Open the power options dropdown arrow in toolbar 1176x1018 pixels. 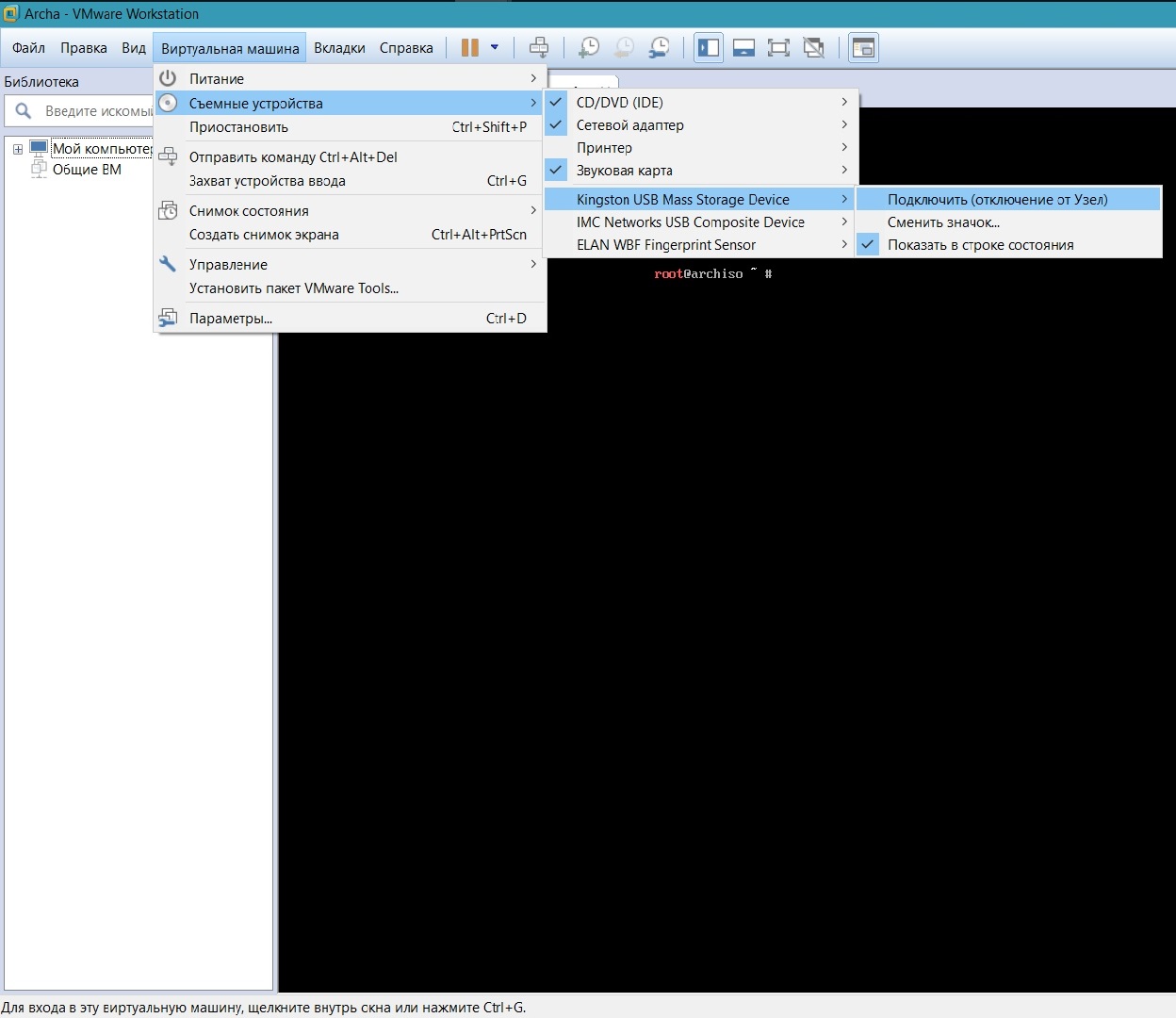click(x=495, y=47)
